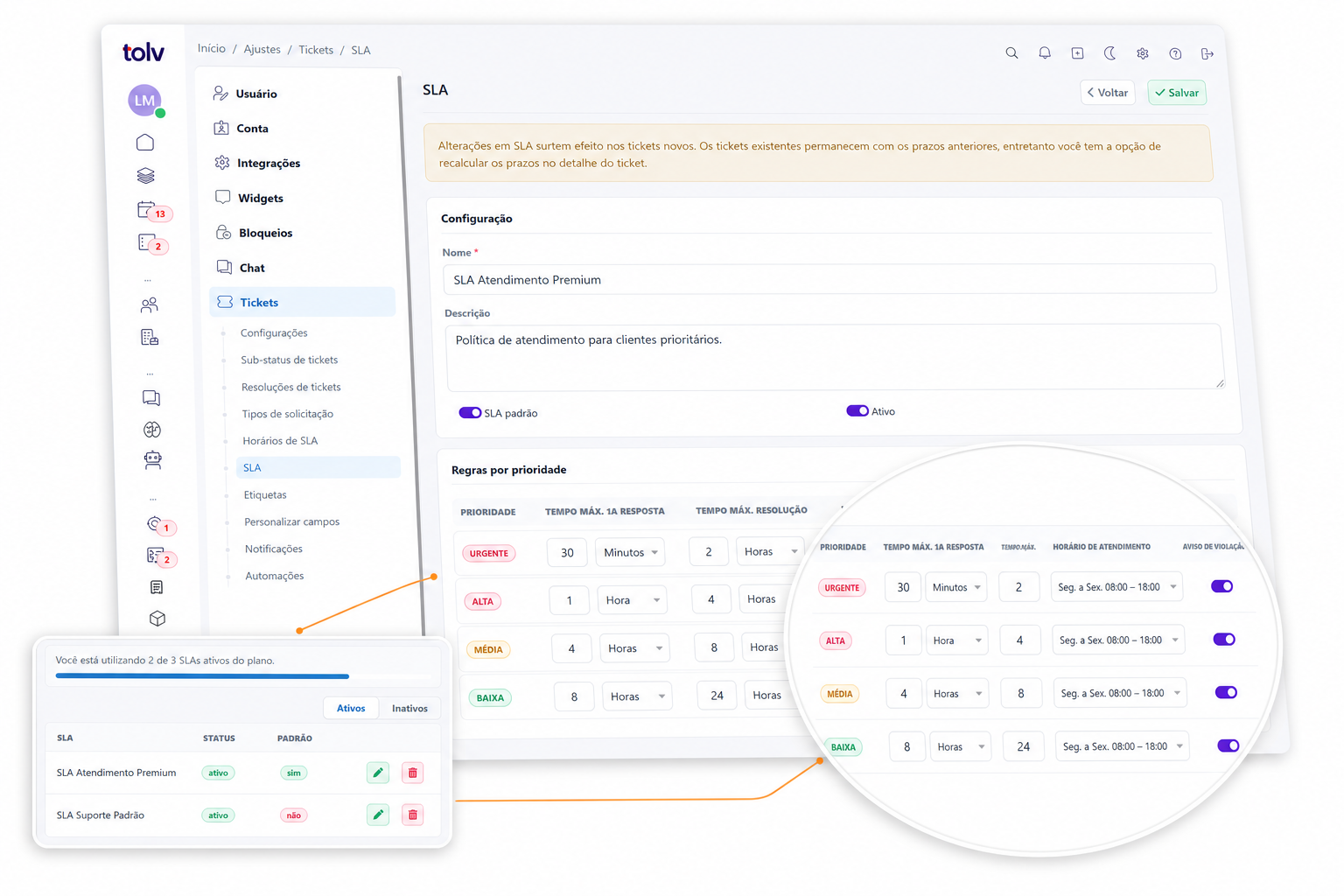Open the bot robot icon in sidebar

153,460
